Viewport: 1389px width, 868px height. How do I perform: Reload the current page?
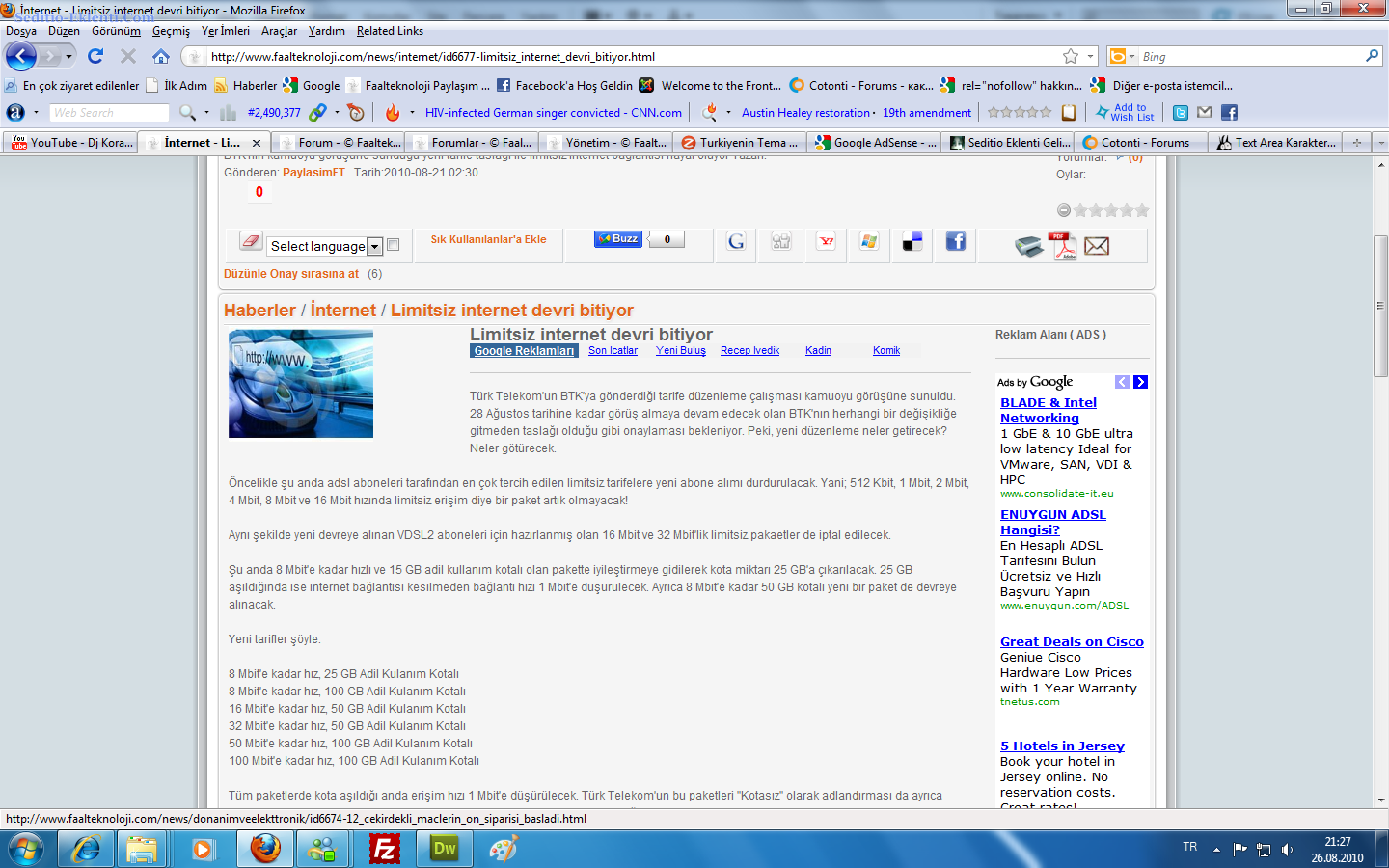(x=95, y=56)
